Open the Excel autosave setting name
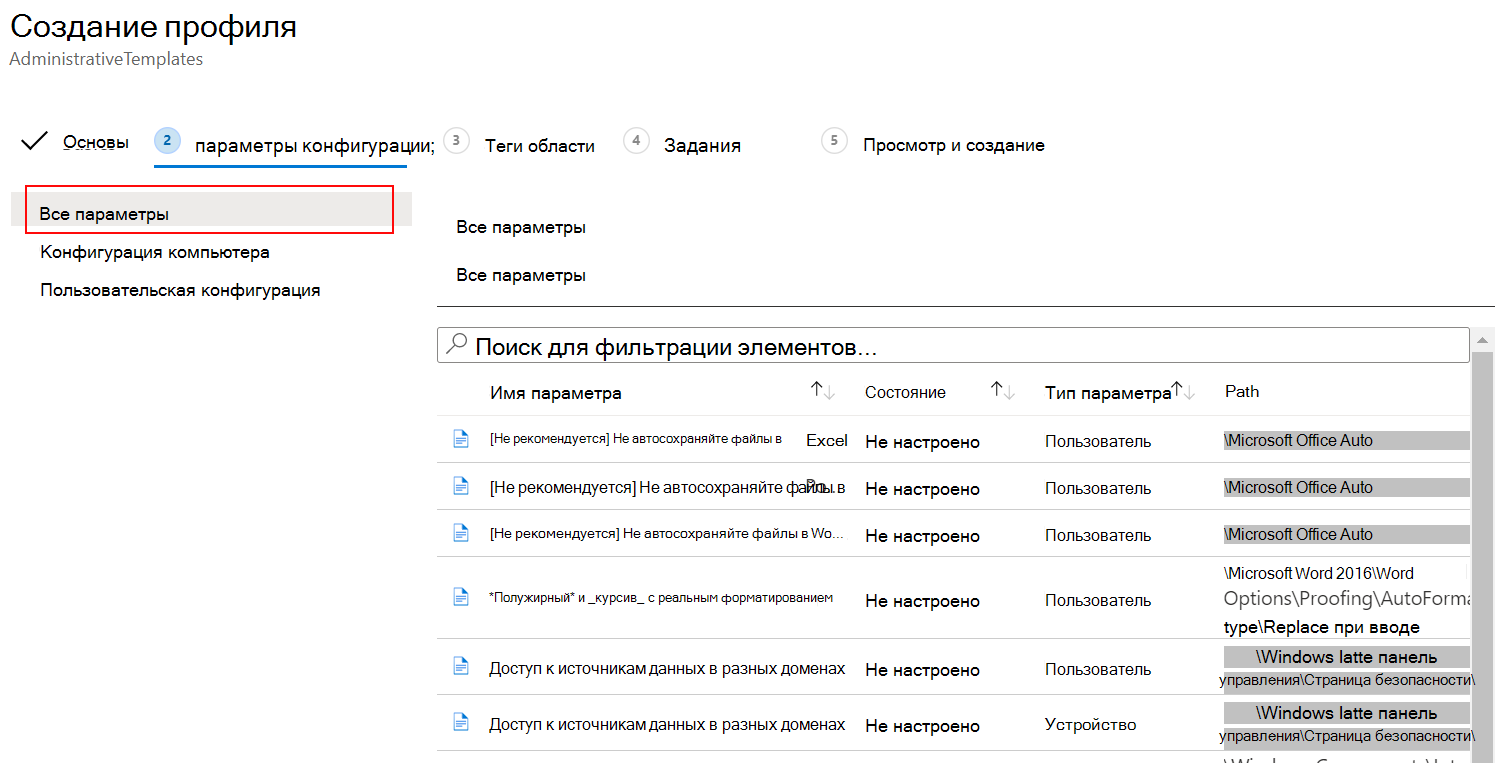This screenshot has height=763, width=1504. (x=669, y=440)
